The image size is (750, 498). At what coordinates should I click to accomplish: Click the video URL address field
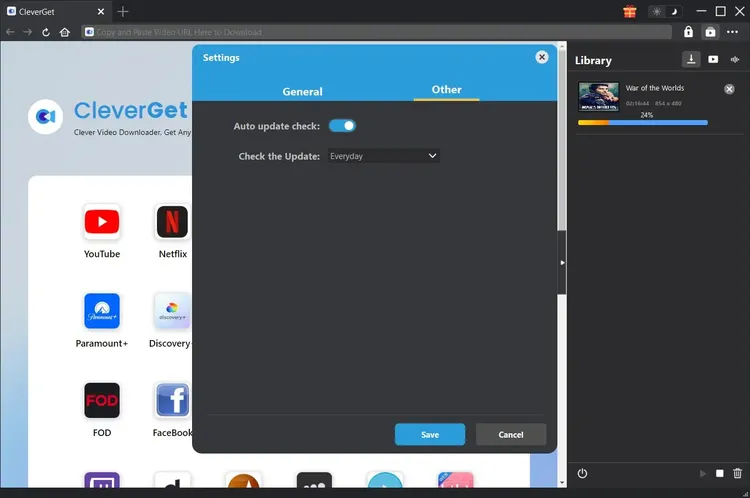pyautogui.click(x=380, y=32)
